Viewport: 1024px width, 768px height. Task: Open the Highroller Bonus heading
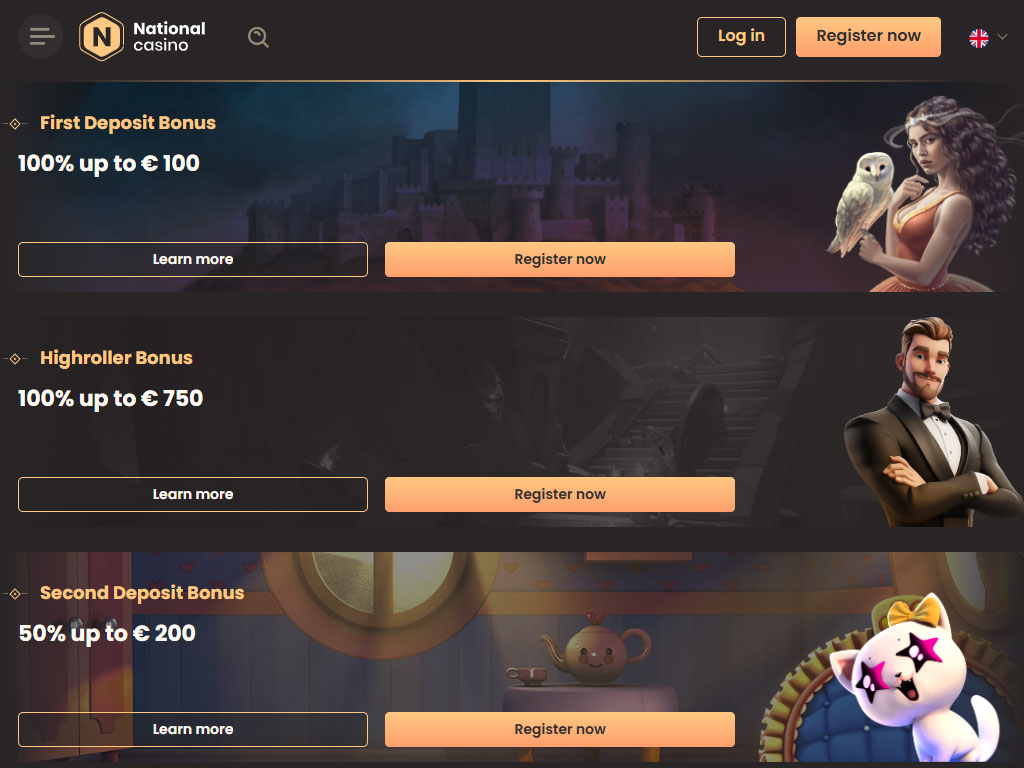tap(116, 358)
